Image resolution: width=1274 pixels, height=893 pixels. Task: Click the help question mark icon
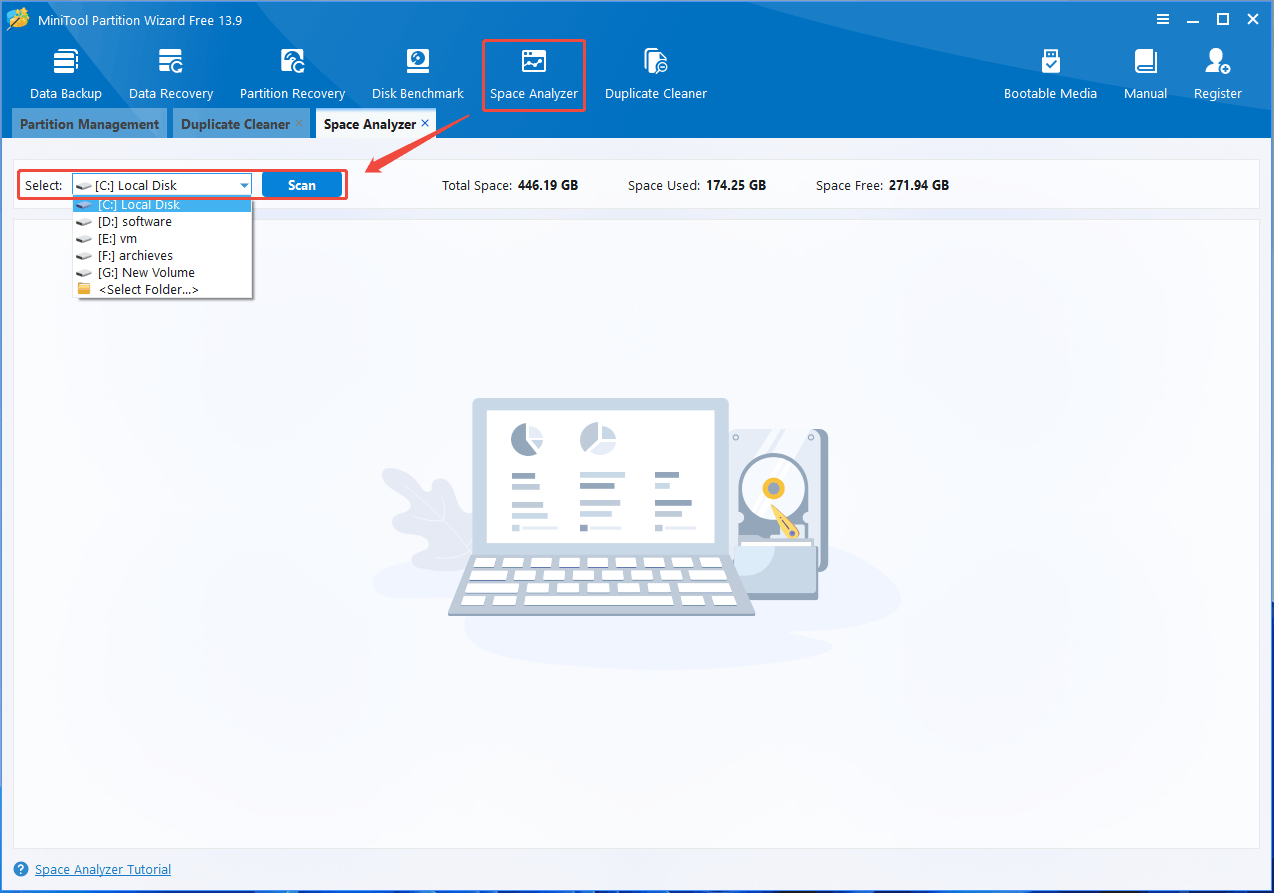(21, 869)
